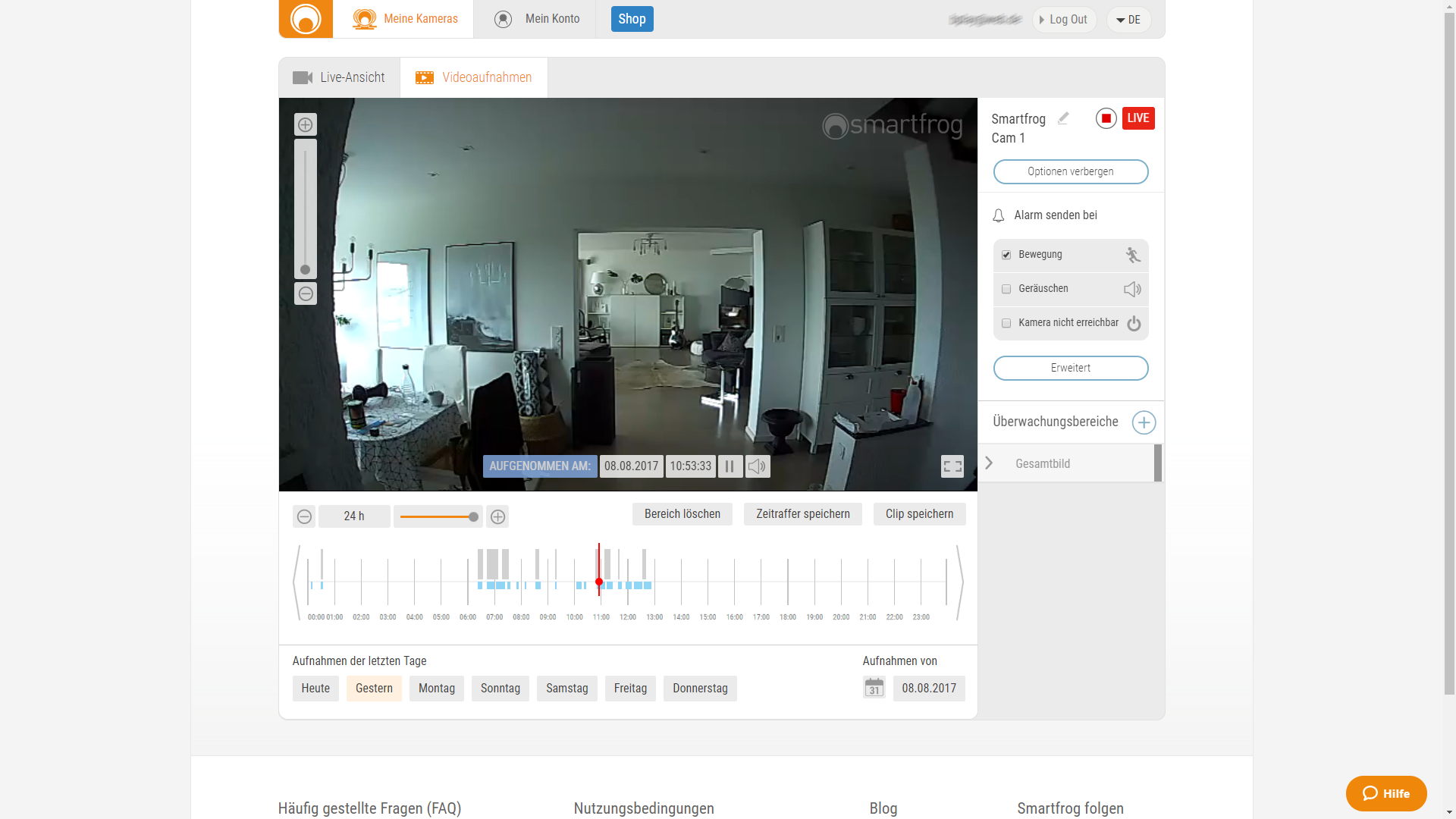Expand the Gesamtbild entry chevron

[989, 463]
